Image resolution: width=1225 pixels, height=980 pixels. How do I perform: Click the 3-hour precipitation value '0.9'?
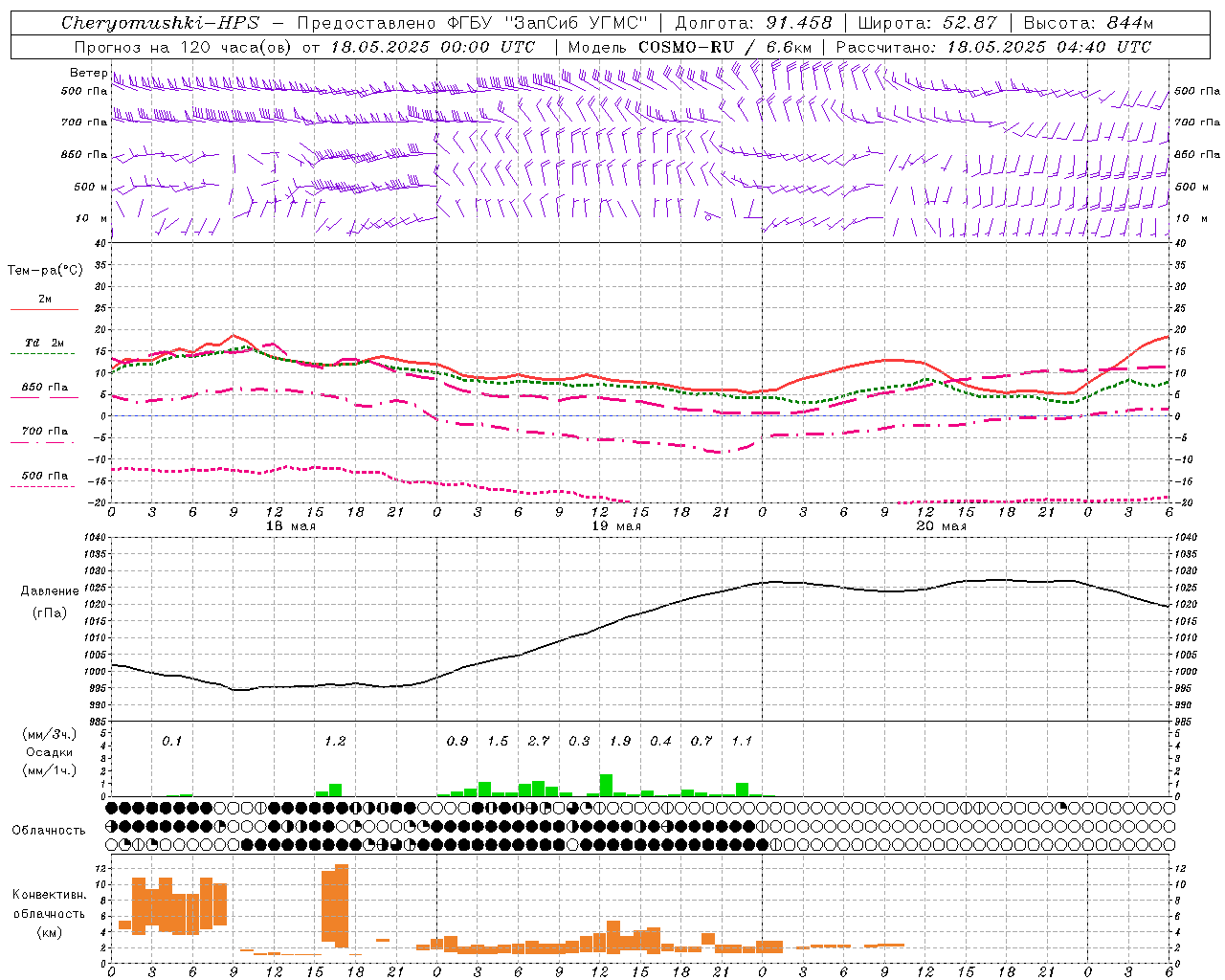[x=457, y=742]
